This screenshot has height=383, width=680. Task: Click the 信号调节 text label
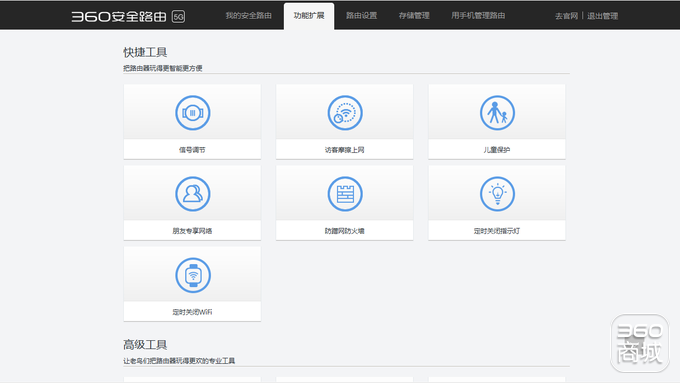pyautogui.click(x=192, y=150)
